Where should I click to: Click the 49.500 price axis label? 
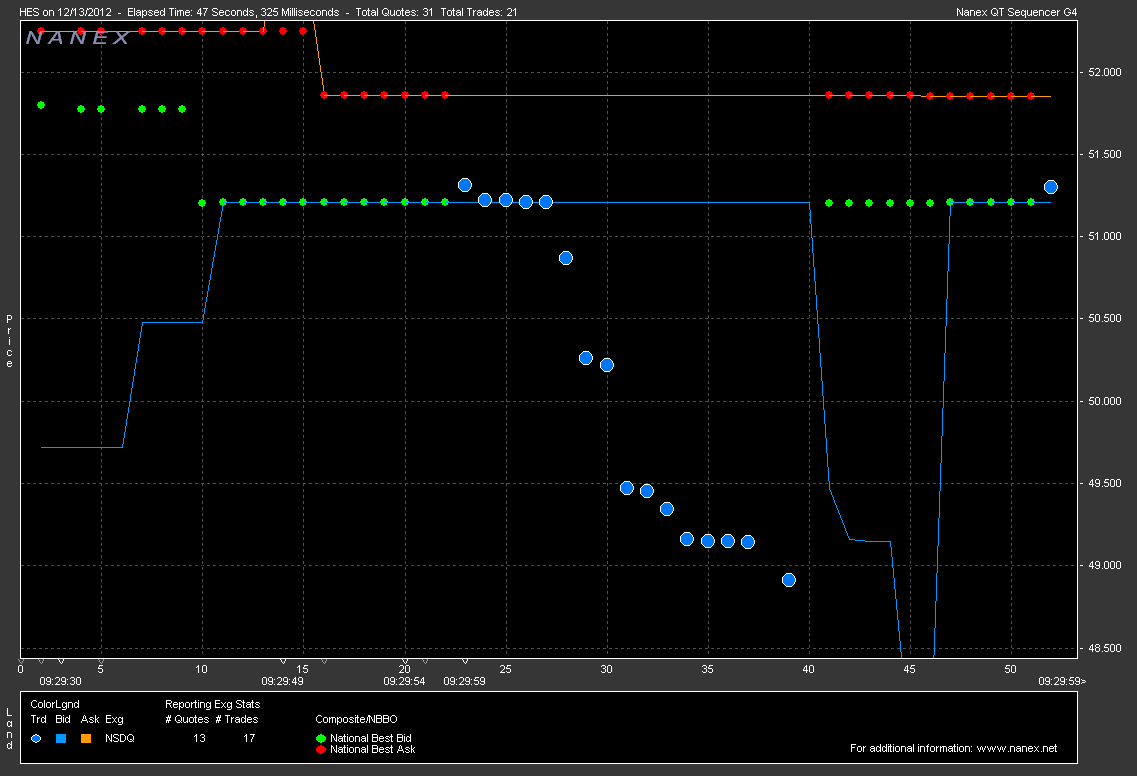(x=1104, y=483)
